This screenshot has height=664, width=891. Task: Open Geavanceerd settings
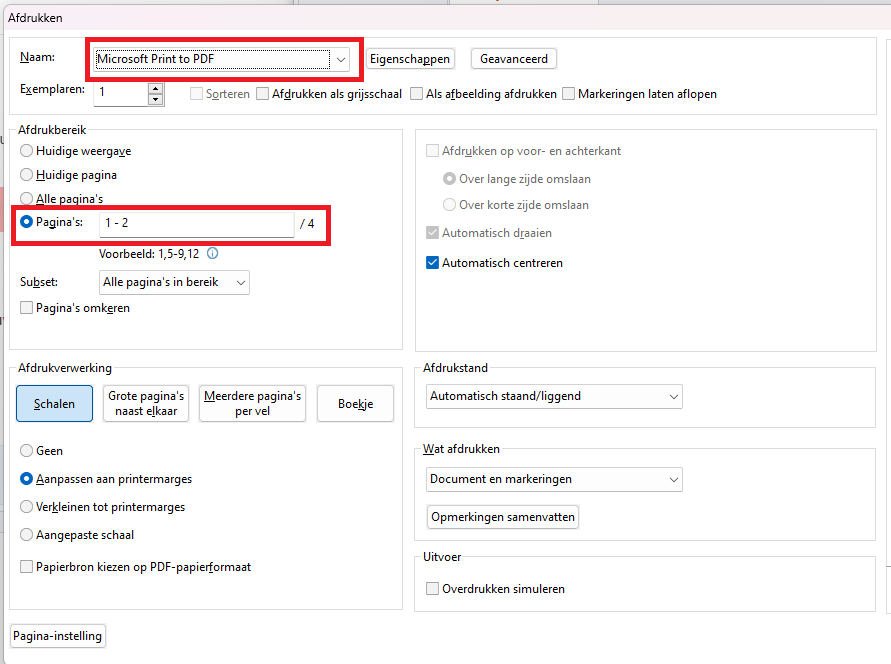click(514, 59)
